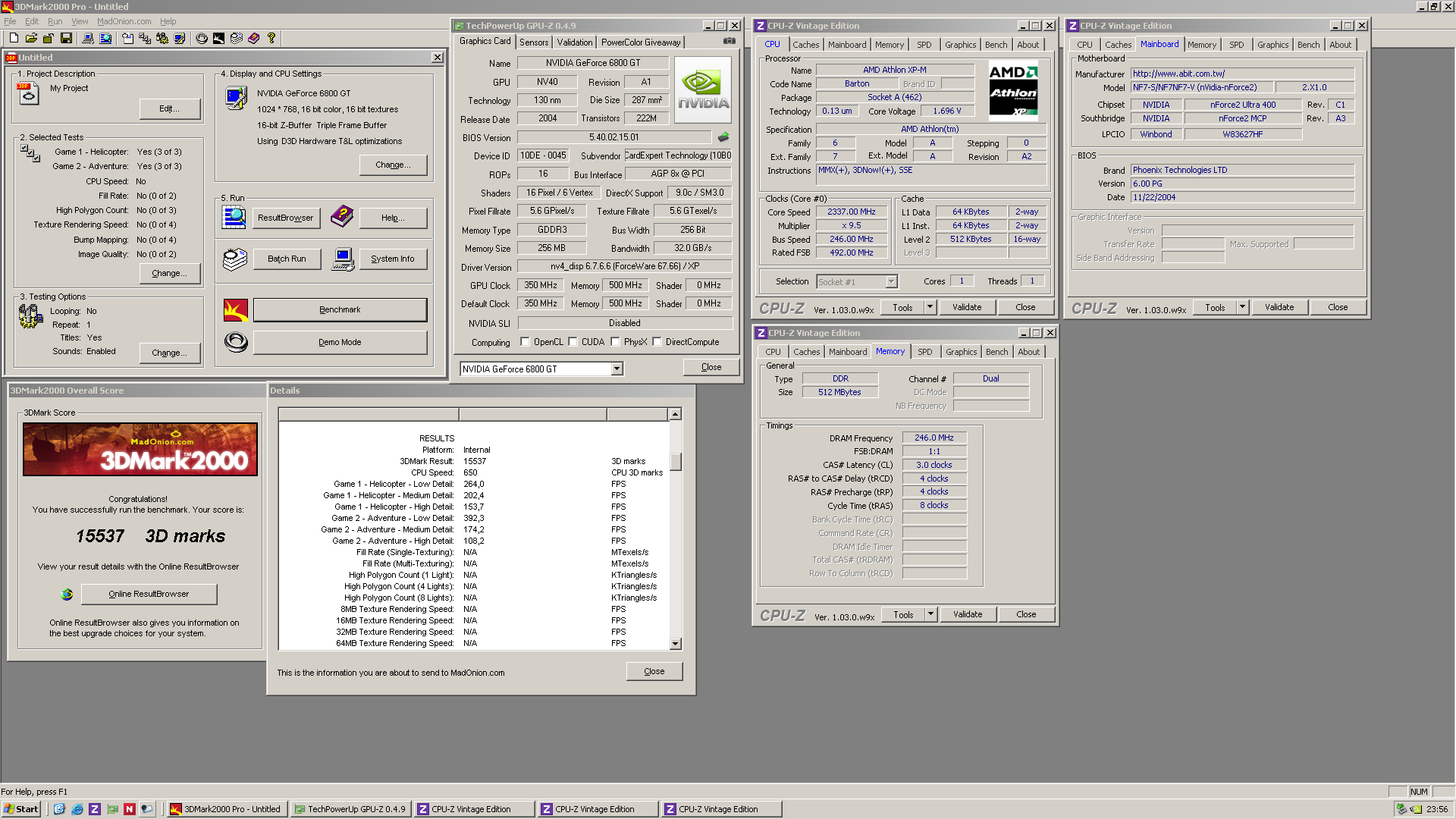This screenshot has width=1456, height=819.
Task: Click Close in the Details panel
Action: click(x=654, y=671)
